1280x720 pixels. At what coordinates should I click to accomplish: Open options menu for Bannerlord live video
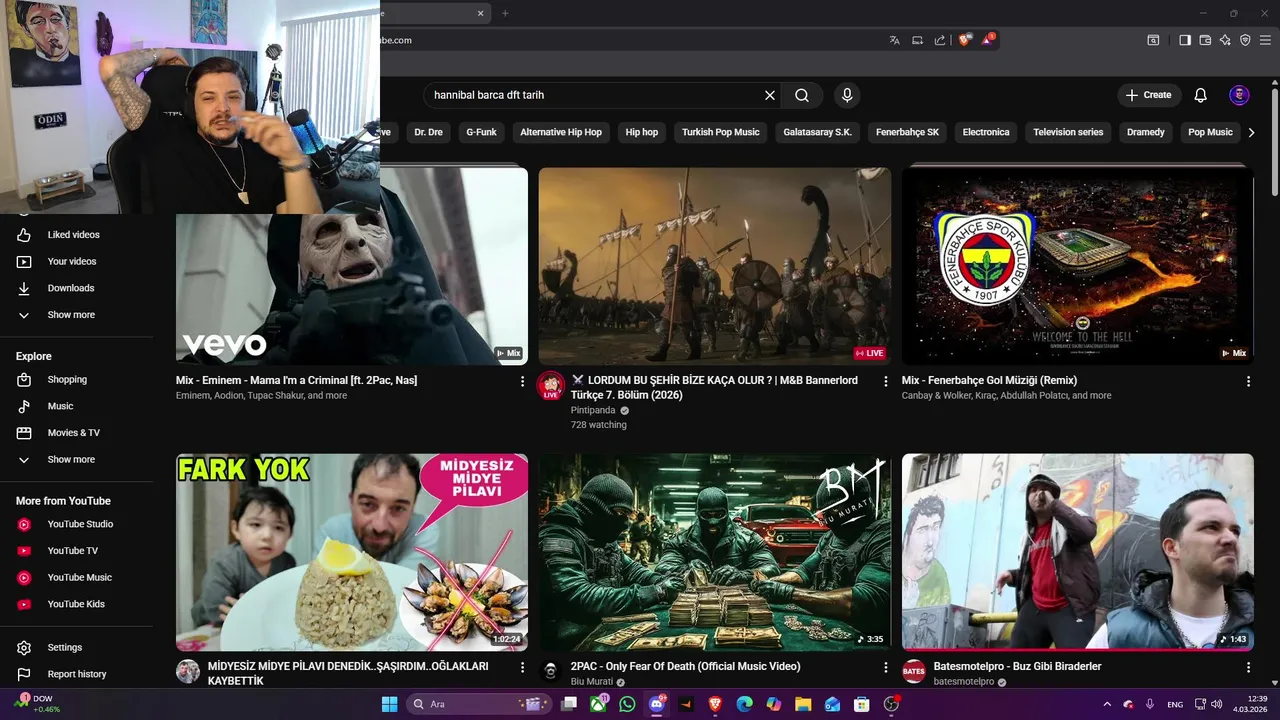tap(885, 381)
